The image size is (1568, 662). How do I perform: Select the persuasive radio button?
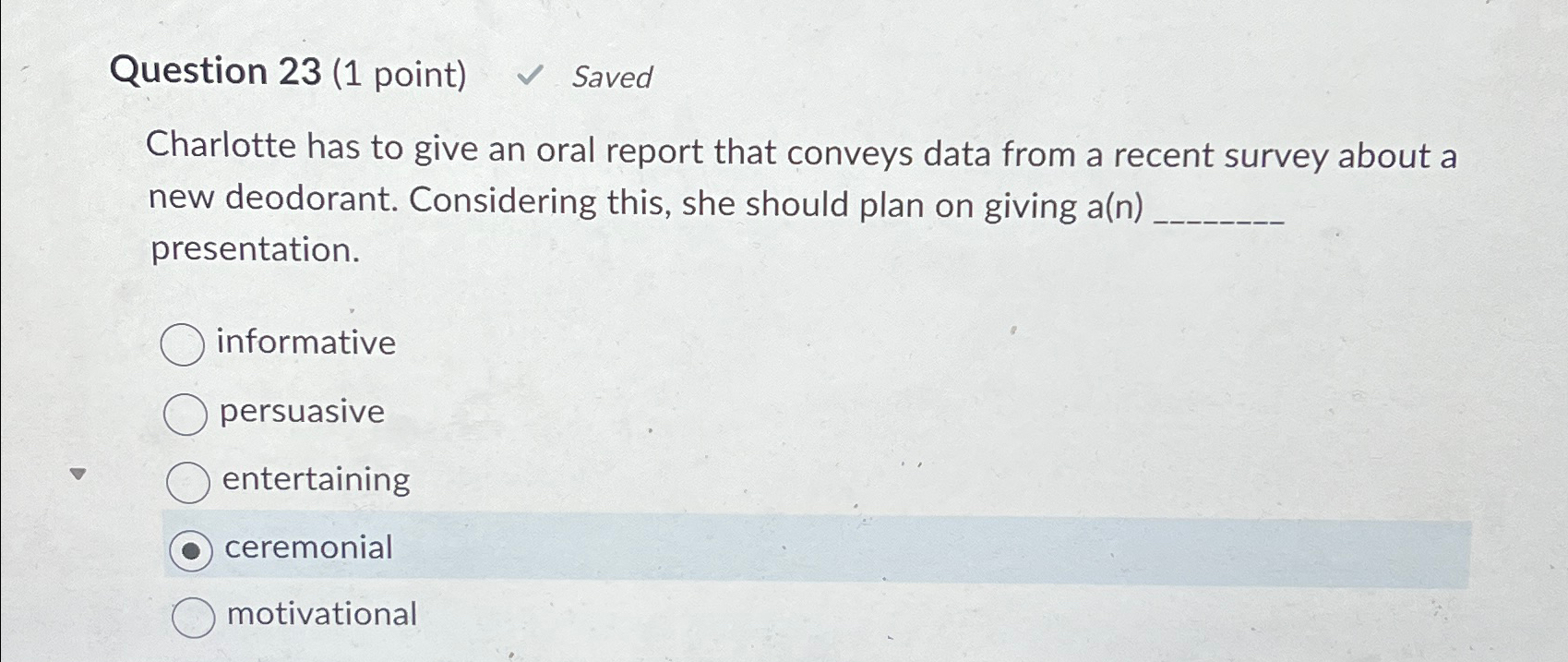pyautogui.click(x=187, y=414)
